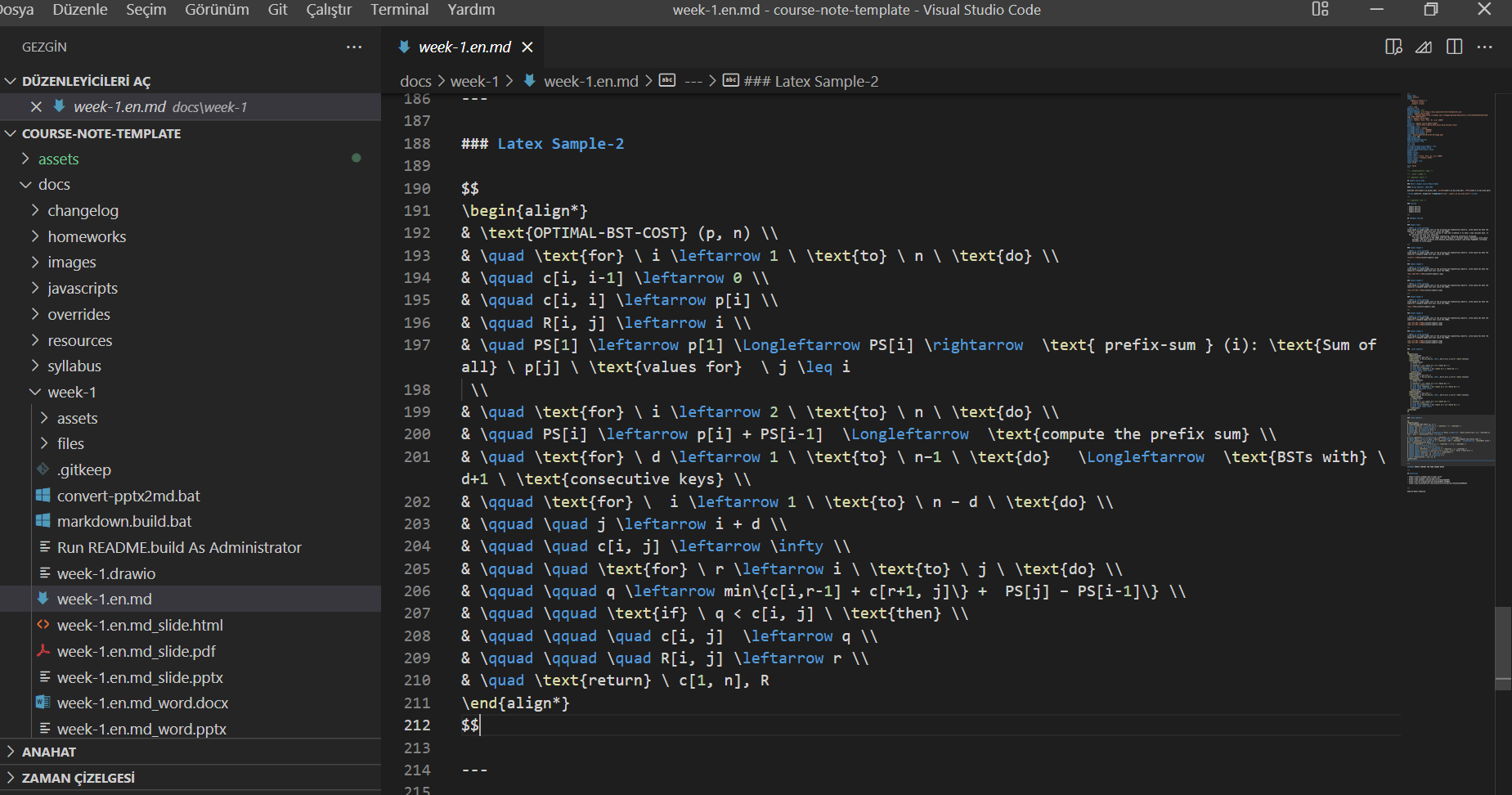The height and width of the screenshot is (795, 1512).
Task: Open the Terminal menu
Action: (x=399, y=10)
